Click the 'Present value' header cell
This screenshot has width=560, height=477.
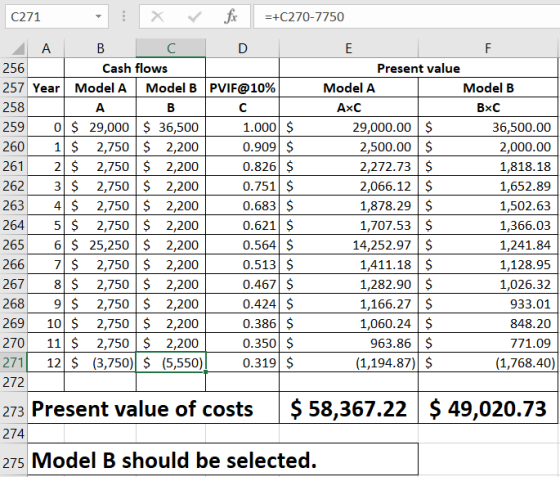pyautogui.click(x=418, y=68)
